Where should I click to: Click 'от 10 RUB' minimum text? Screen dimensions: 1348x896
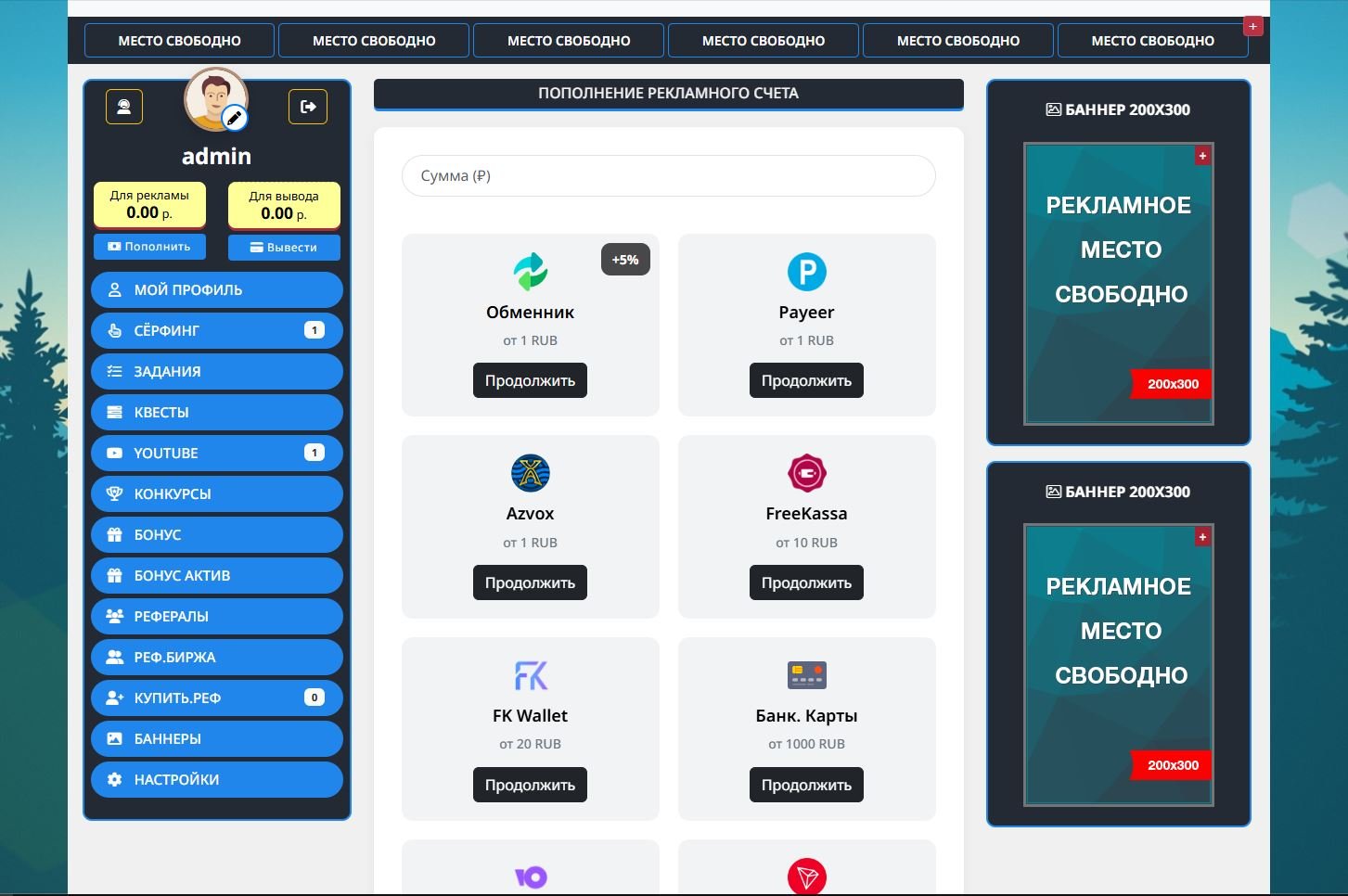806,543
